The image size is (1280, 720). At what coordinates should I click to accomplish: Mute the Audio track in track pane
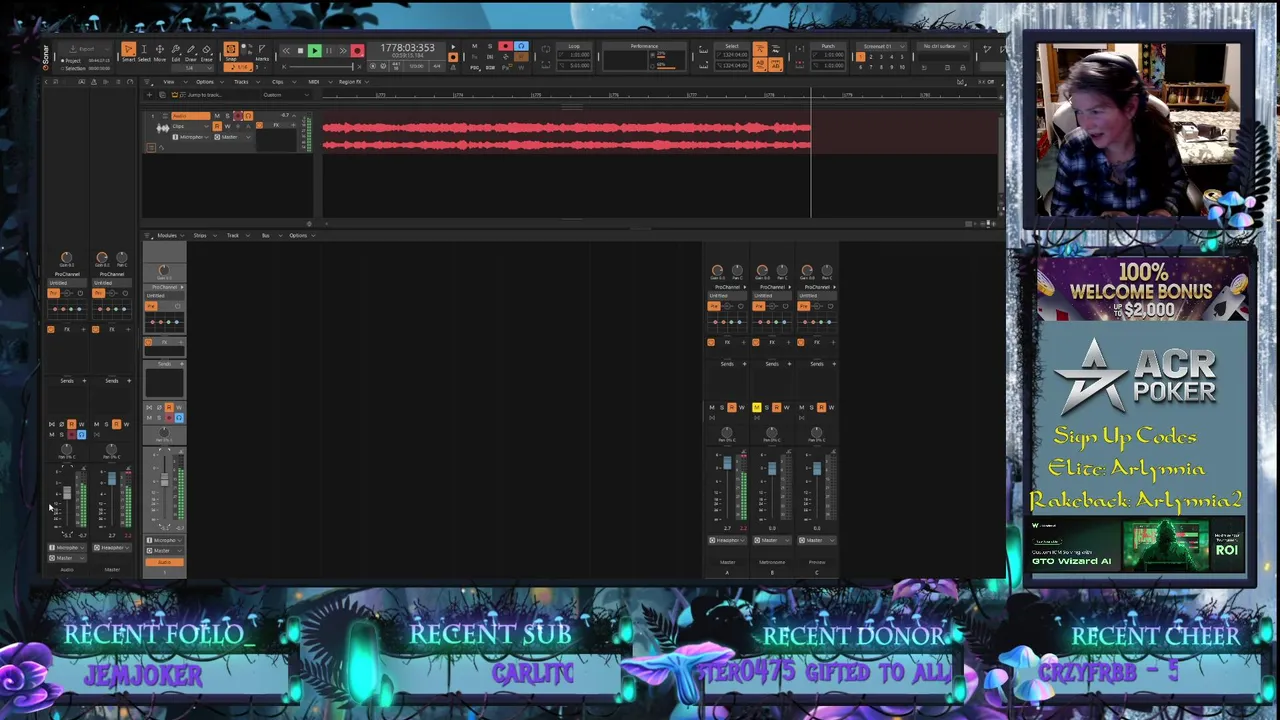[x=217, y=117]
